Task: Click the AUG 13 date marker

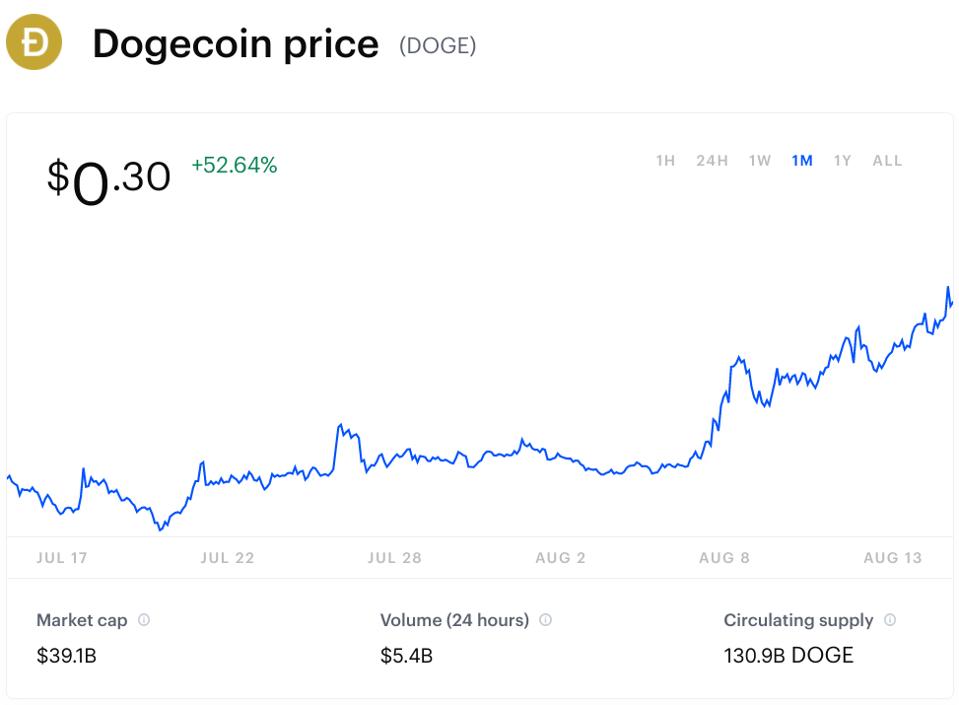Action: point(892,558)
